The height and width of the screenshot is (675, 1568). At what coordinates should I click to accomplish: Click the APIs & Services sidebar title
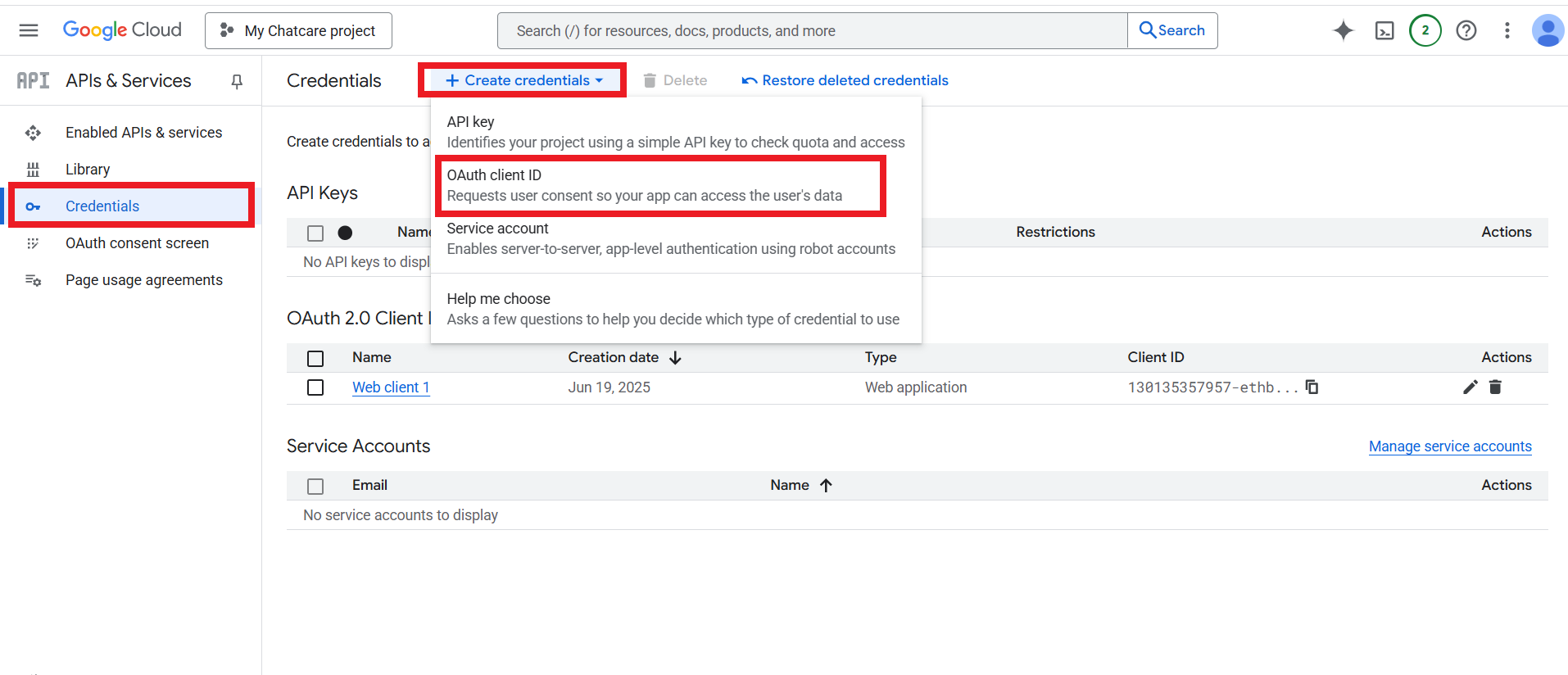click(x=129, y=80)
